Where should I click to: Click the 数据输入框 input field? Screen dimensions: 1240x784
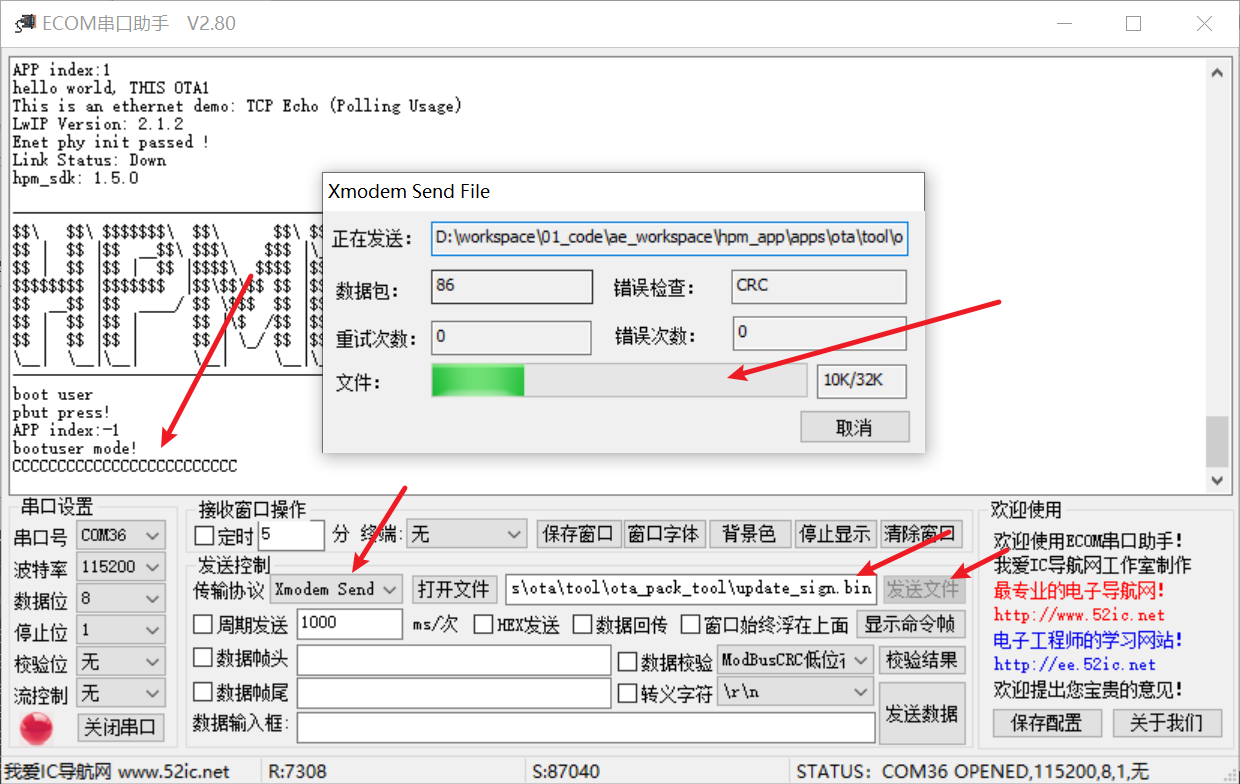point(586,727)
